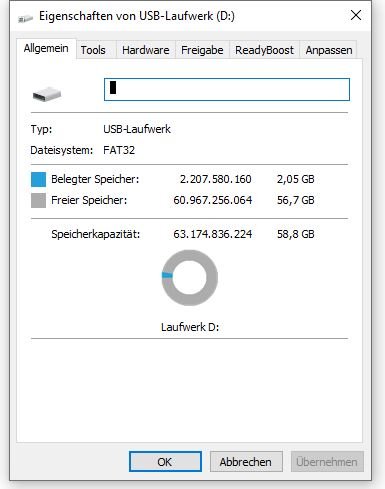The height and width of the screenshot is (489, 385).
Task: Switch to the Tools tab
Action: 93,50
